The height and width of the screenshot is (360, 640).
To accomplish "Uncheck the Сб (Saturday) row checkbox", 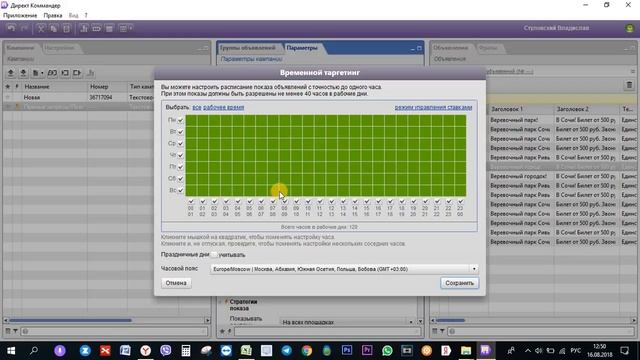I will point(180,179).
